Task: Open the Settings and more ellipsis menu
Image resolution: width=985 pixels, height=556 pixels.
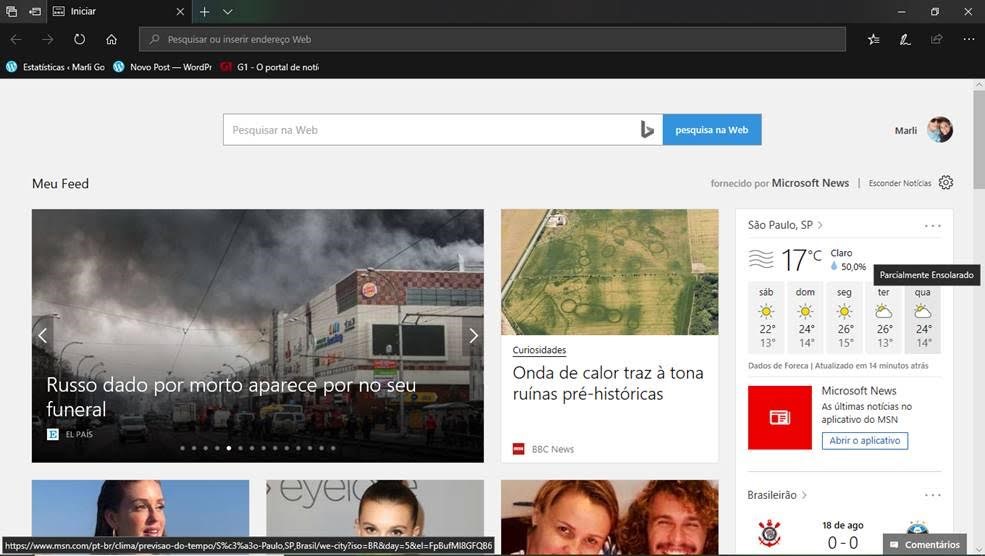Action: pyautogui.click(x=968, y=39)
